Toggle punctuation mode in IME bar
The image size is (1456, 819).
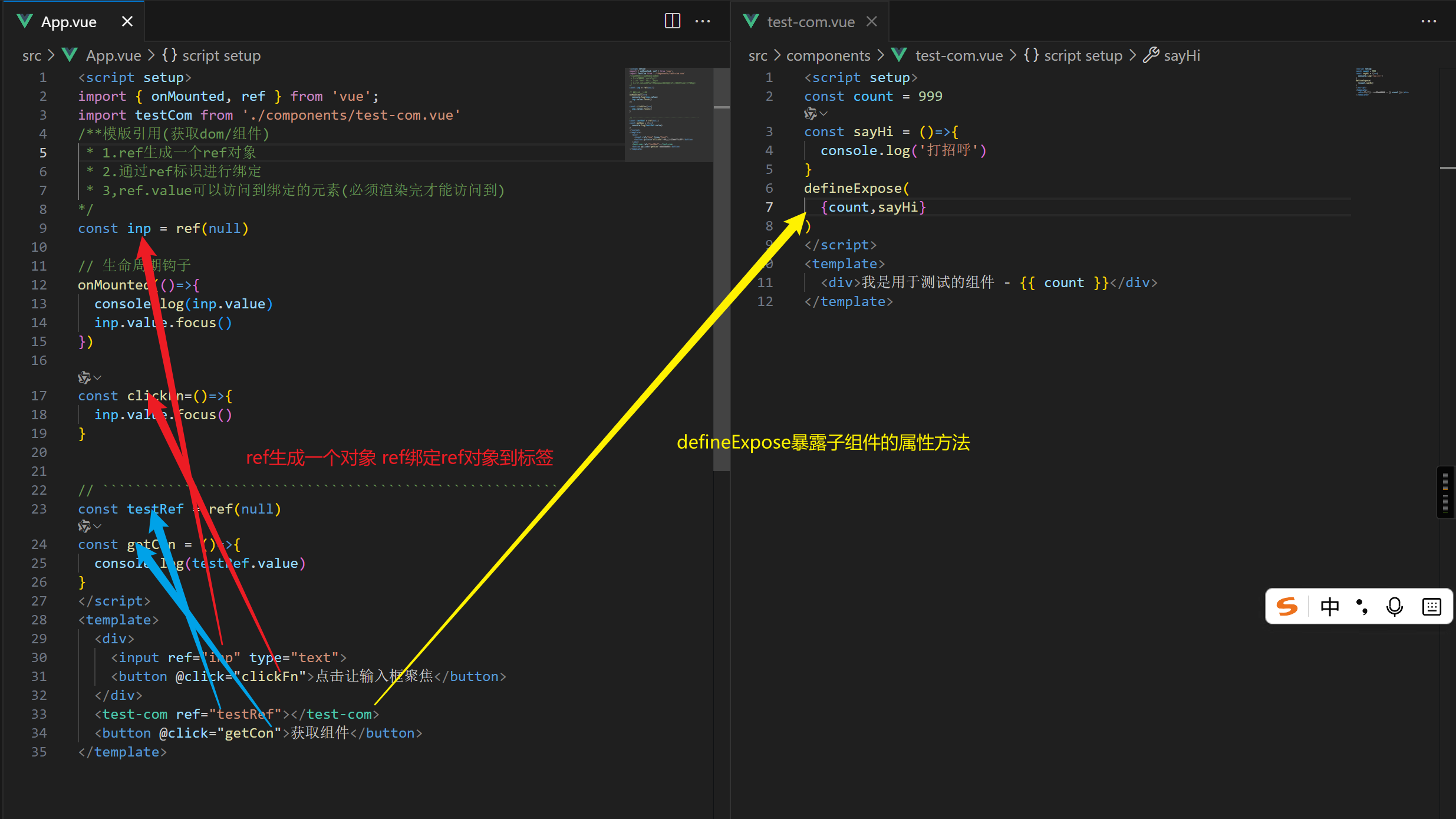1362,606
